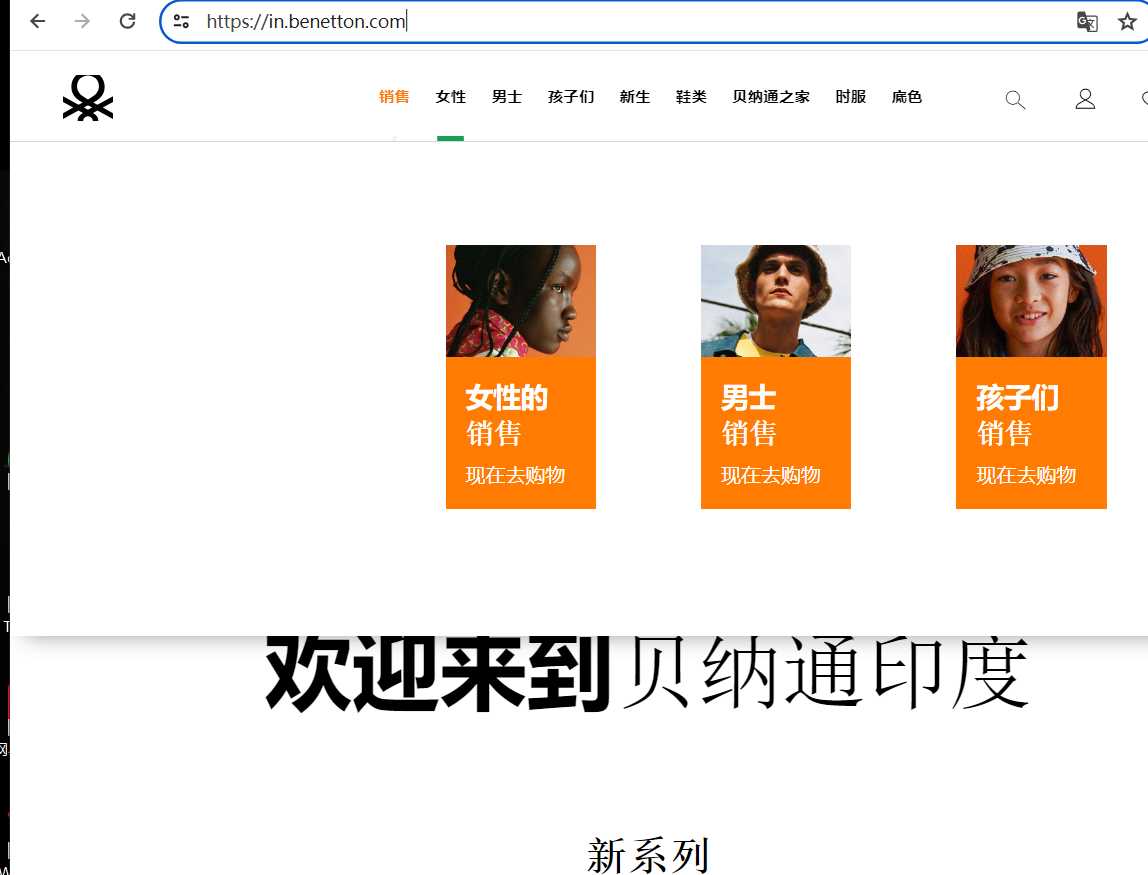Image resolution: width=1148 pixels, height=875 pixels.
Task: Click the 欢迎来到贝纳通印度 headline
Action: click(x=647, y=675)
